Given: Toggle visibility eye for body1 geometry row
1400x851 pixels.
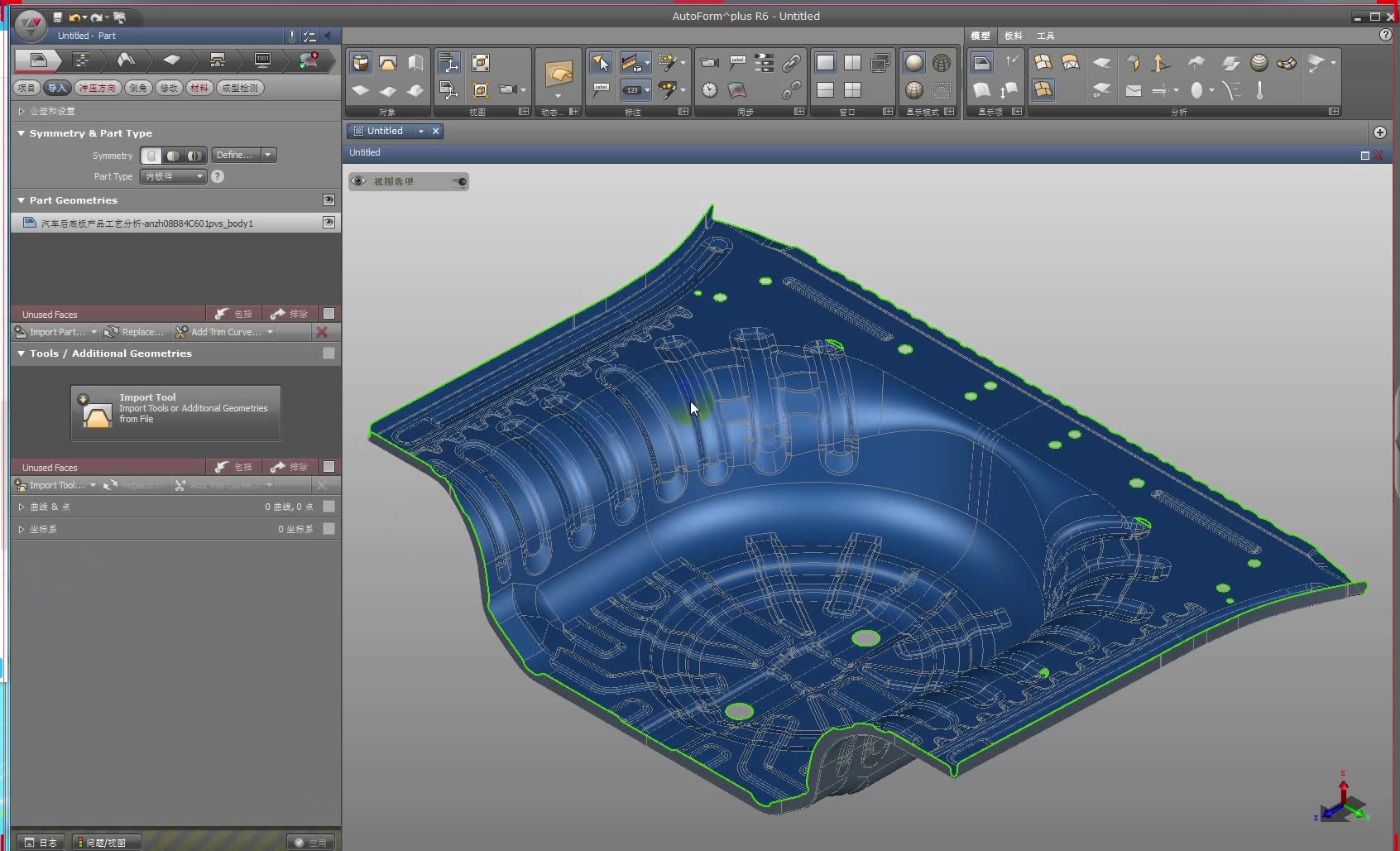Looking at the screenshot, I should 328,223.
